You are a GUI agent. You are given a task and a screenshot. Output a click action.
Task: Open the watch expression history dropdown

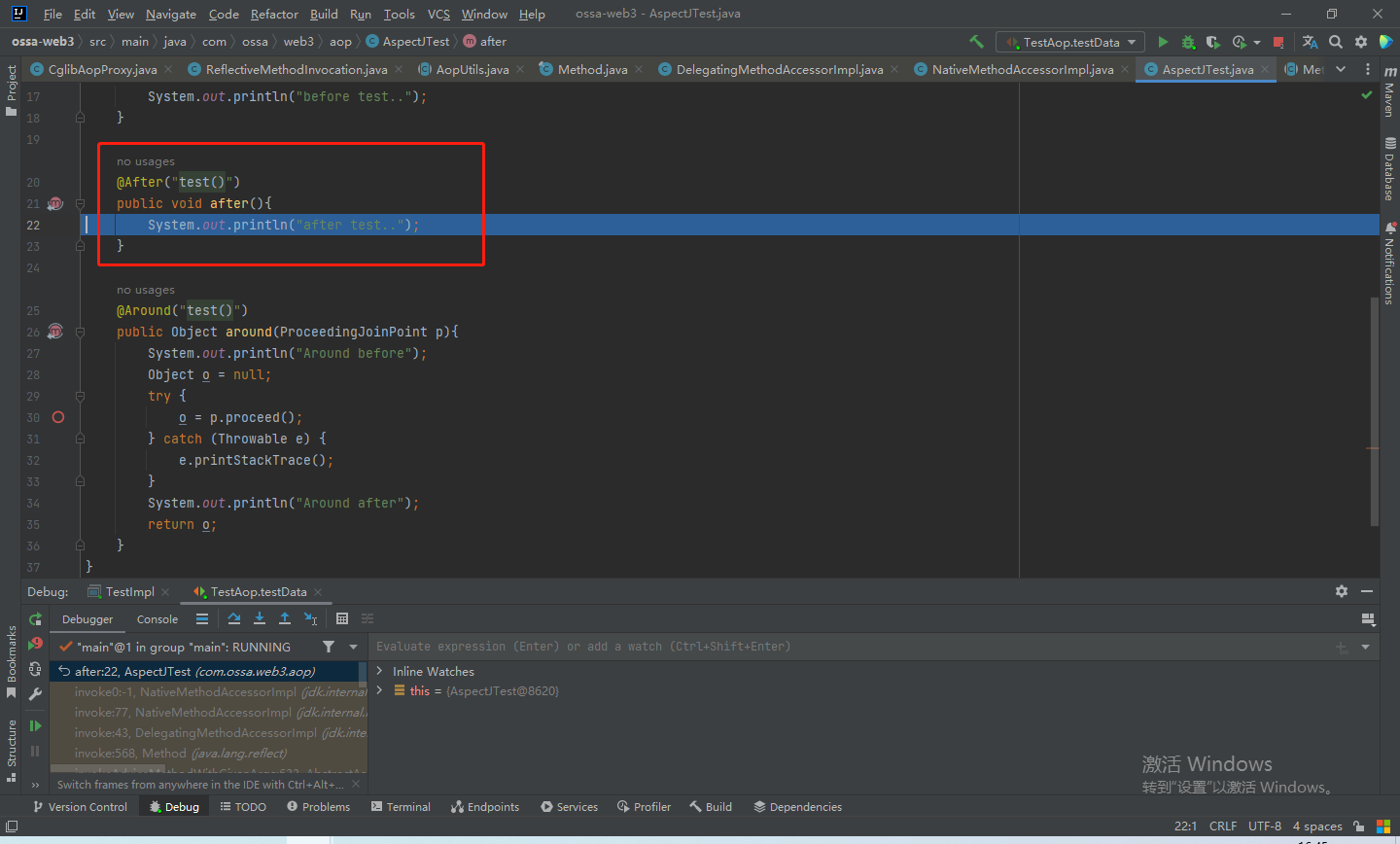click(1365, 647)
